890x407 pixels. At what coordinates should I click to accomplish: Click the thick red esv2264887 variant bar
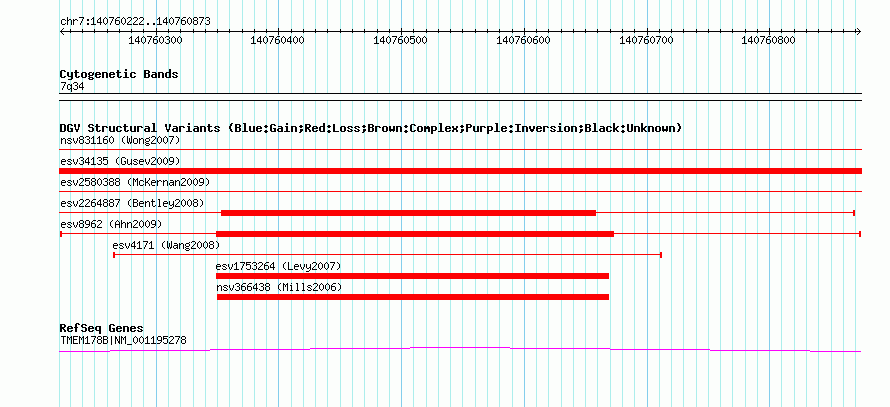408,213
